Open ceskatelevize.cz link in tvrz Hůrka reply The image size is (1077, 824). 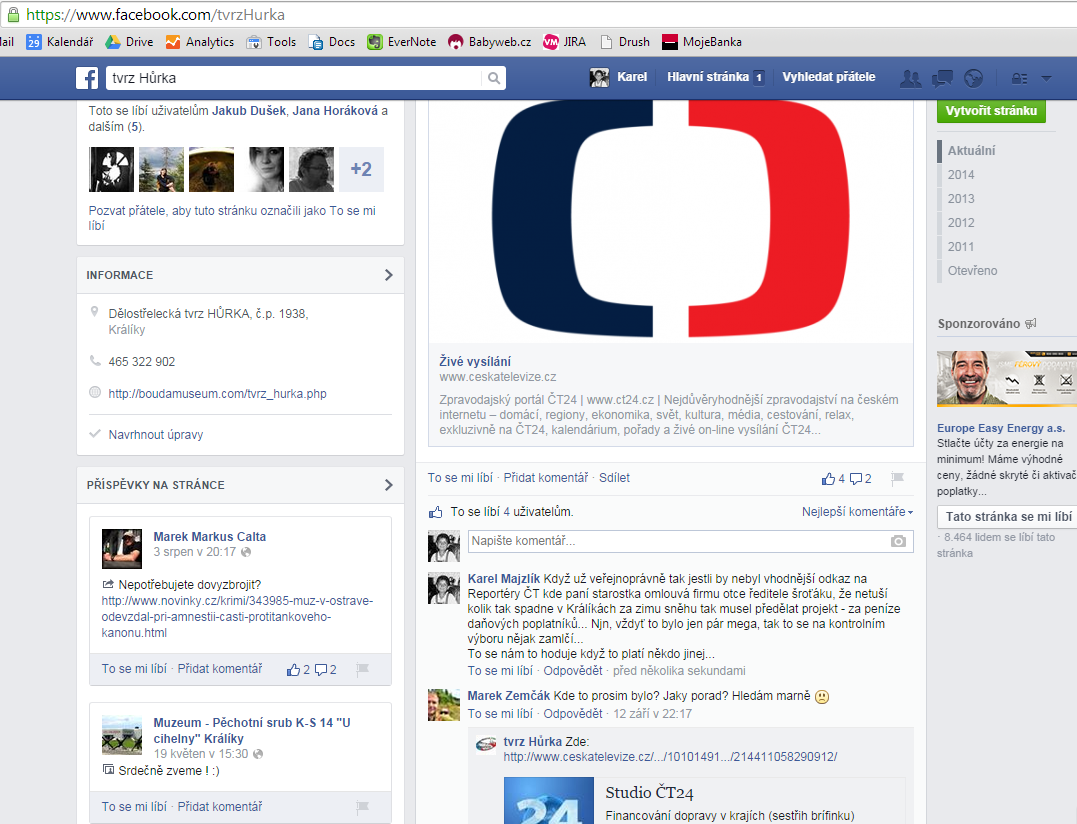(x=670, y=757)
